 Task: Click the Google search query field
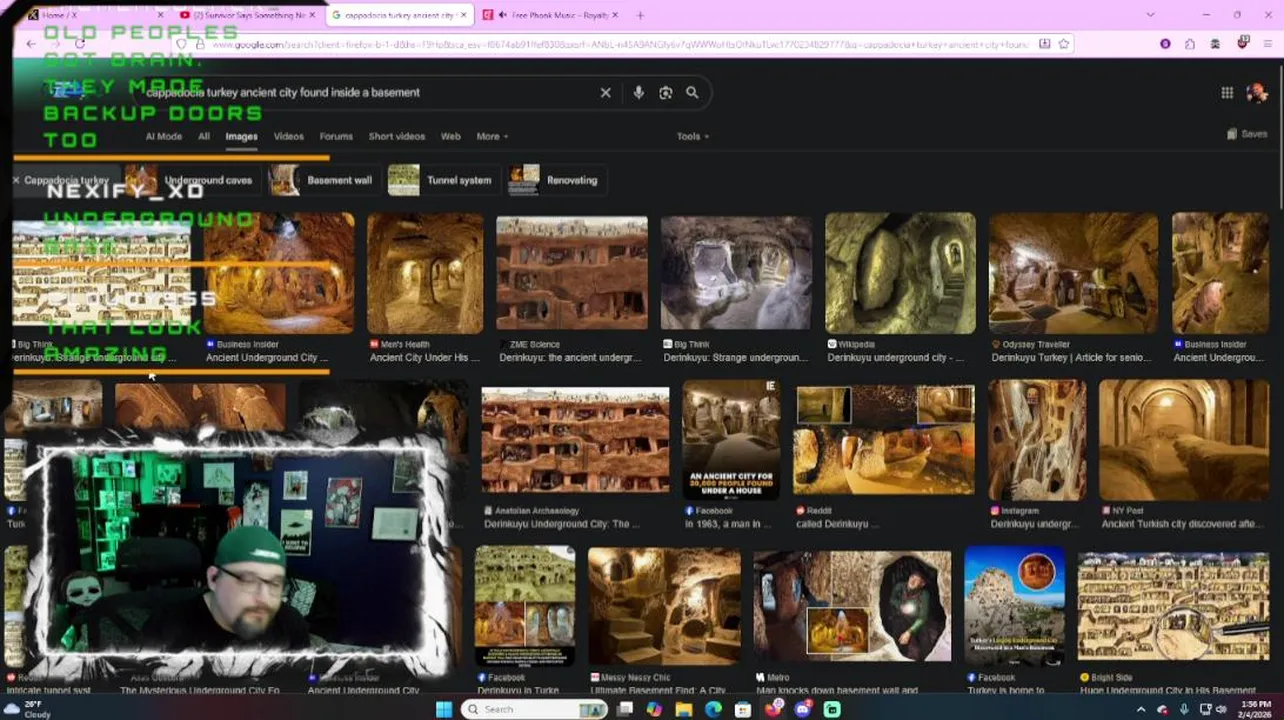pos(365,92)
